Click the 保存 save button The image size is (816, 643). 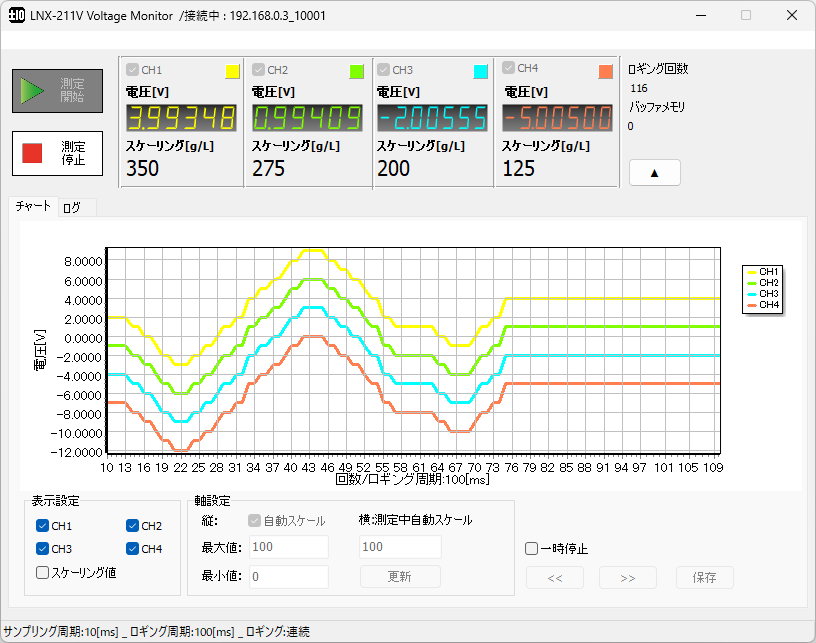pyautogui.click(x=707, y=577)
